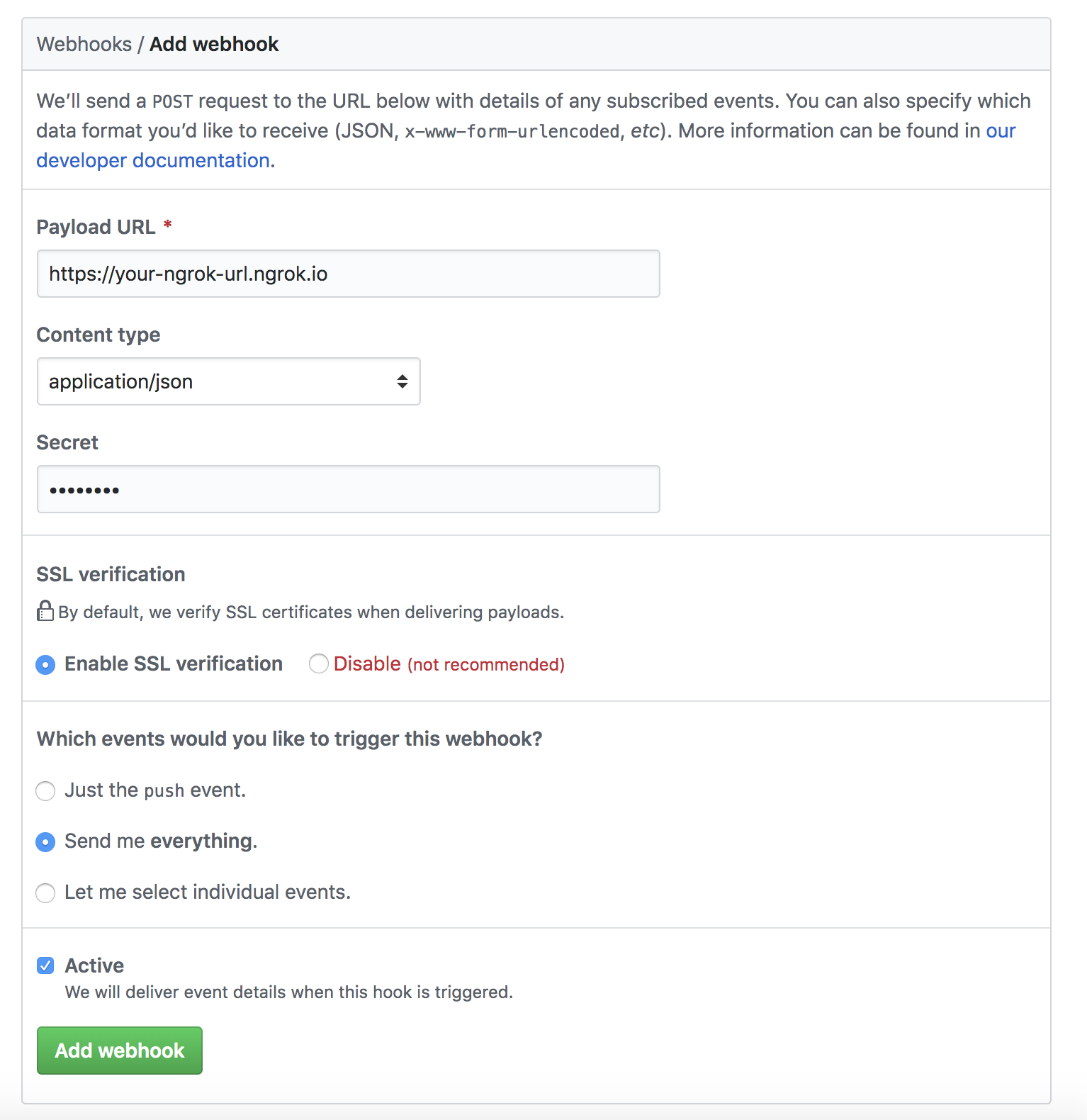The image size is (1087, 1120).
Task: Choose Just the push event option
Action: pyautogui.click(x=45, y=790)
